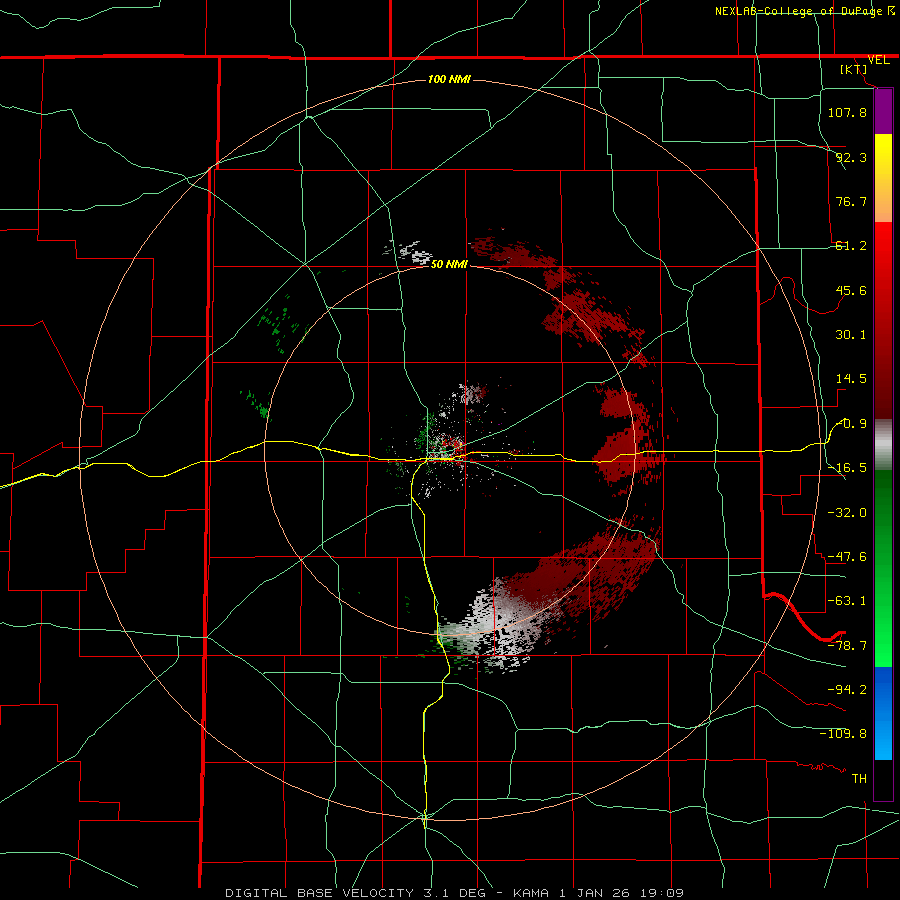
Task: Click the VEL legend title
Action: coord(878,60)
